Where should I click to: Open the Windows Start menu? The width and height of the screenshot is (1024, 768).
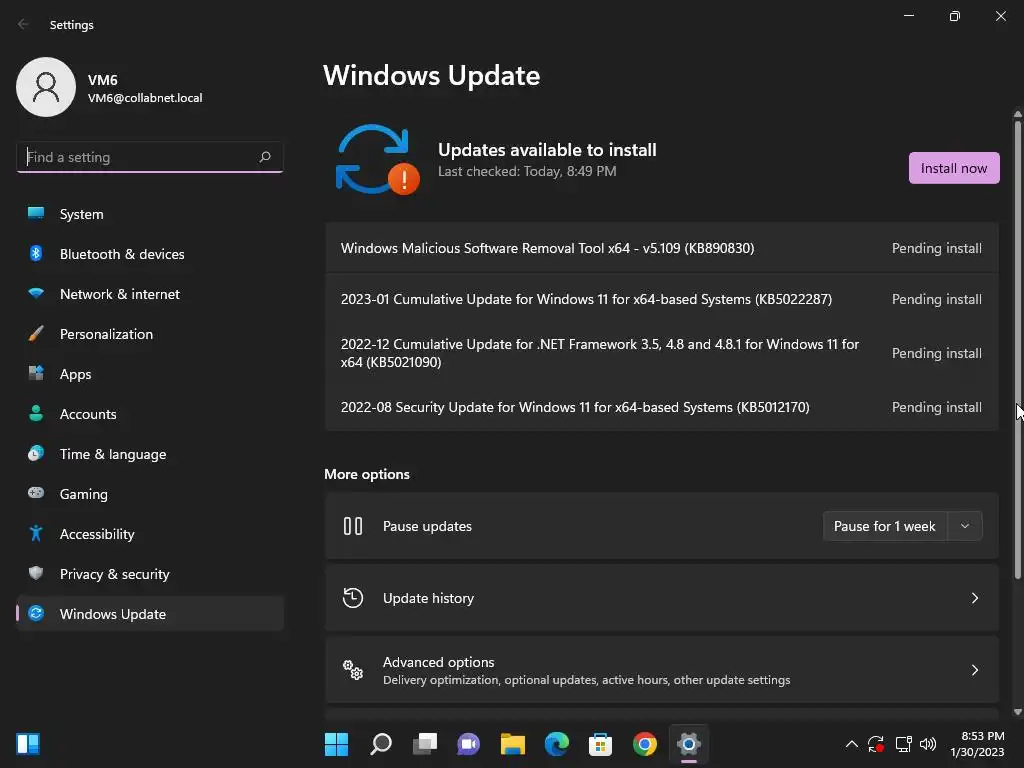[336, 744]
